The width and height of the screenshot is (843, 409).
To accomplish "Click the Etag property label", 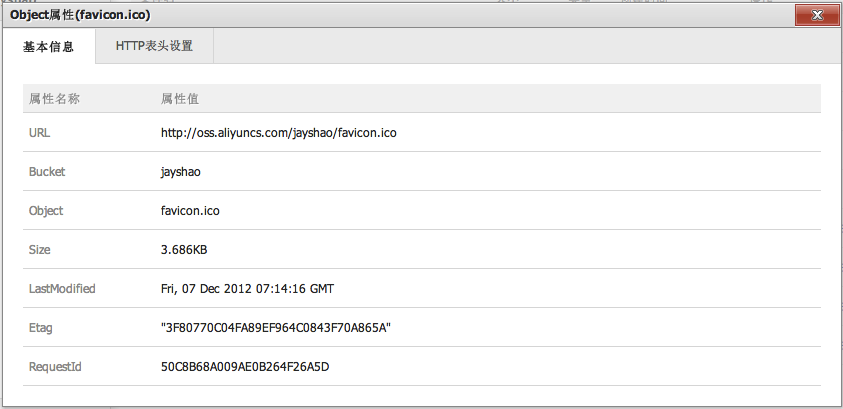I will [x=41, y=328].
